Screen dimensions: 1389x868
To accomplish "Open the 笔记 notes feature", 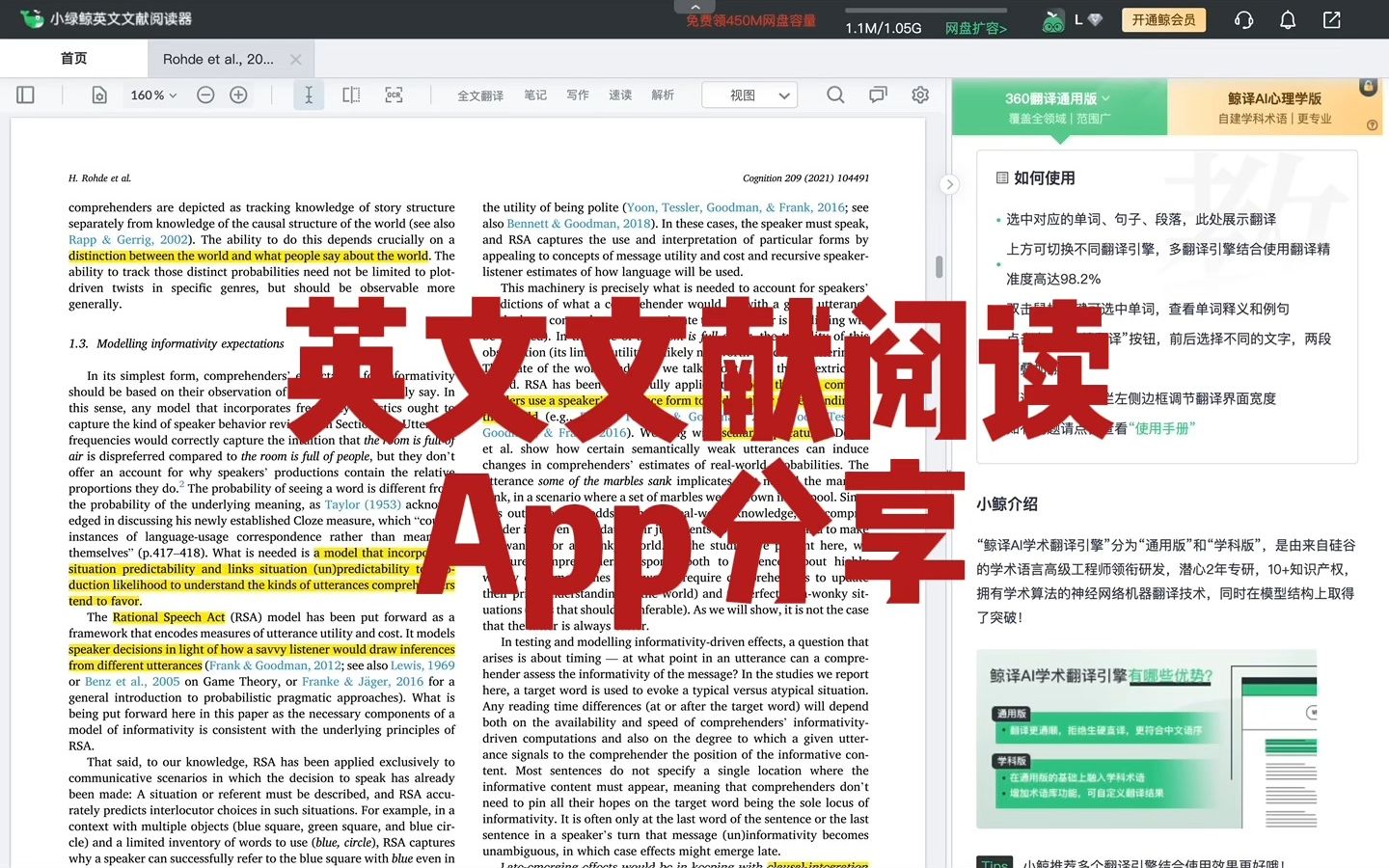I will tap(535, 95).
